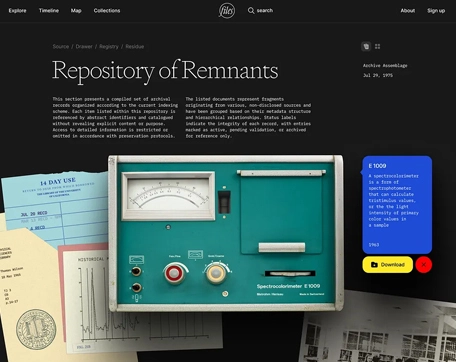Switch to the grid view icon
Viewport: 456px width, 362px height.
click(377, 46)
